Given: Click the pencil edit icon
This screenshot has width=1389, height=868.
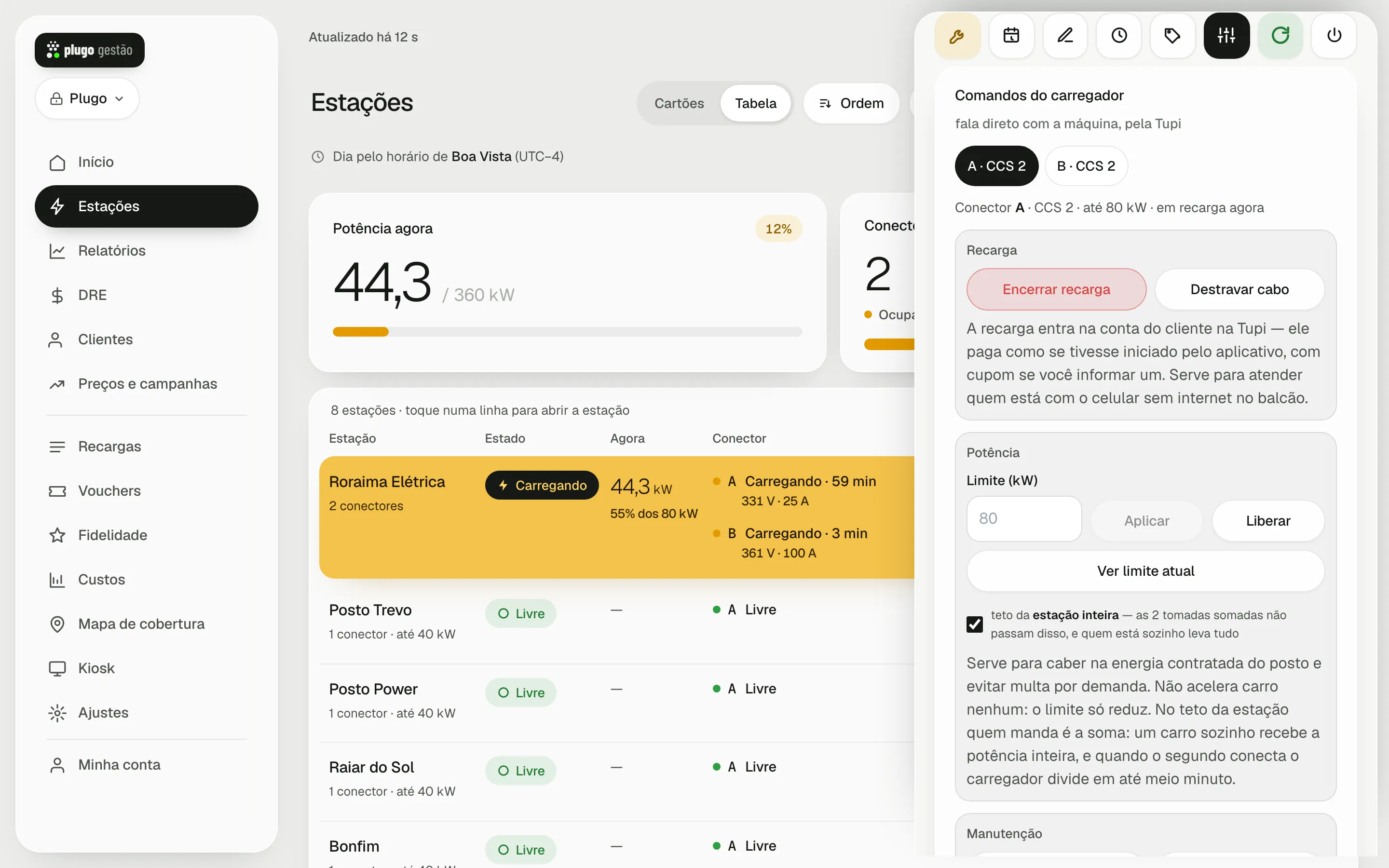Looking at the screenshot, I should click(x=1065, y=36).
